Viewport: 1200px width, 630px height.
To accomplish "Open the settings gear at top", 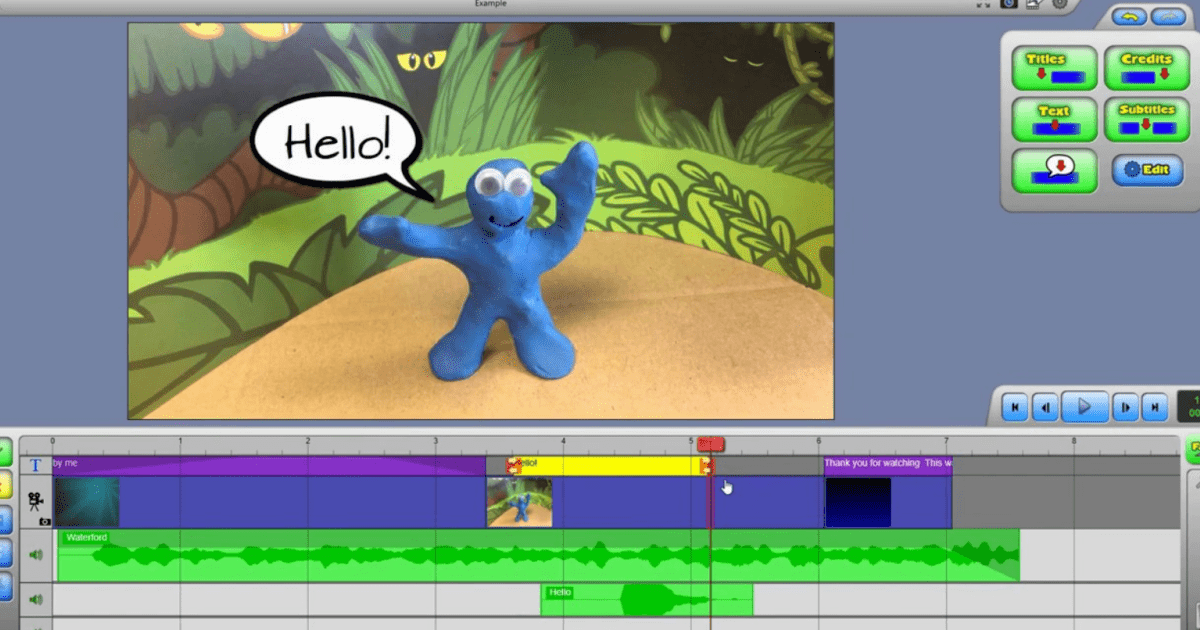I will 1061,4.
